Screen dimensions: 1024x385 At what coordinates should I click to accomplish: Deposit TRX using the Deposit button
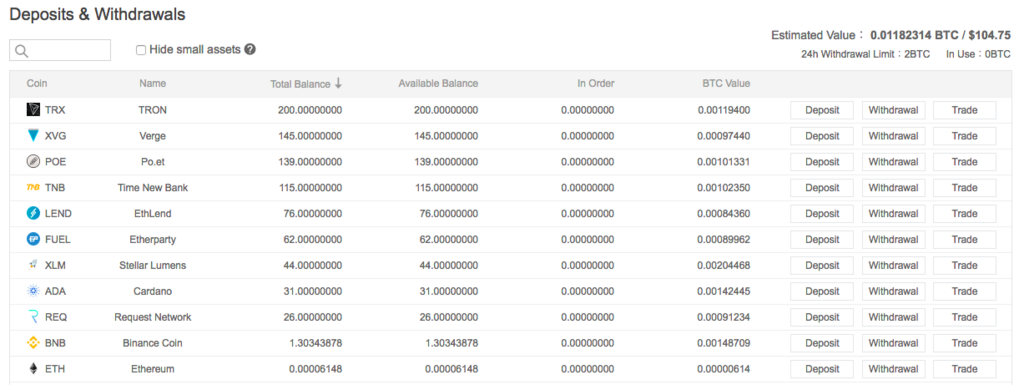click(822, 110)
